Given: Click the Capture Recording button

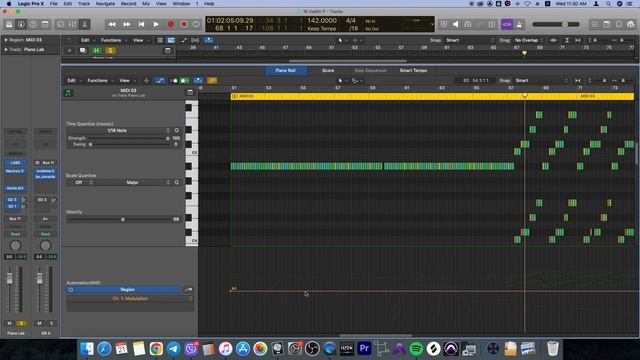Looking at the screenshot, I should 184,24.
